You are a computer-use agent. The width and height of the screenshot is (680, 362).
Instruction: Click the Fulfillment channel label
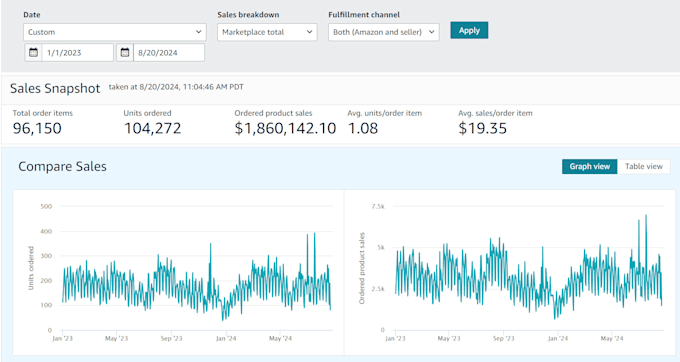click(x=364, y=15)
